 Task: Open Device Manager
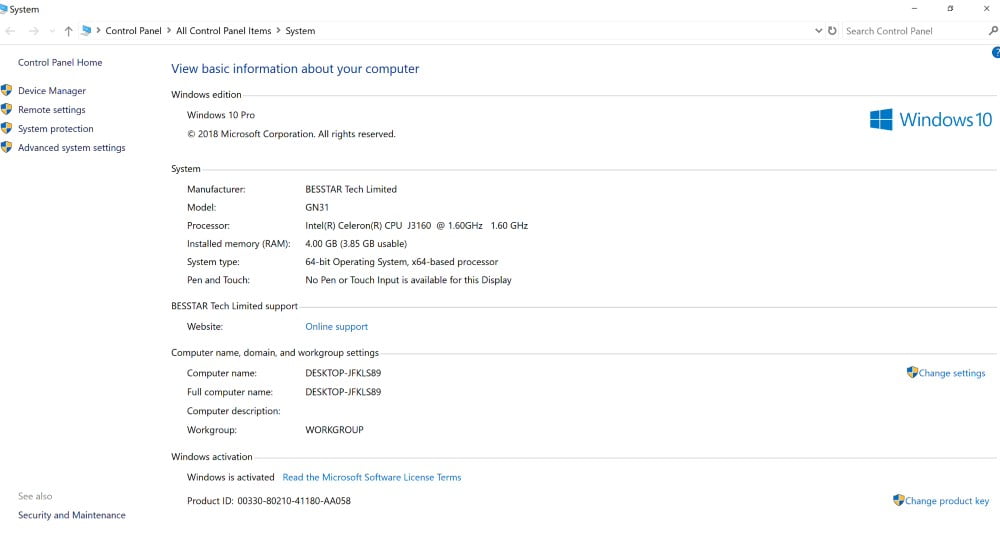tap(52, 91)
